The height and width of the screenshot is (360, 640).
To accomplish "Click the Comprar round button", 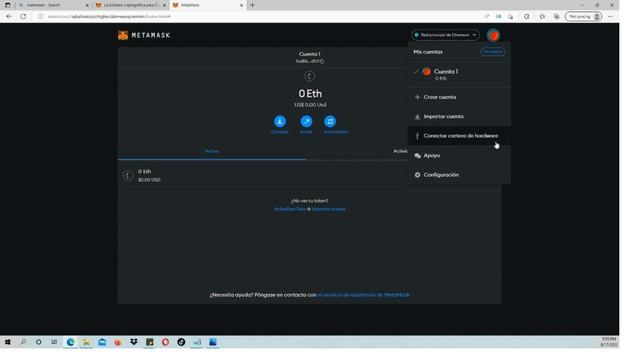I will (280, 121).
